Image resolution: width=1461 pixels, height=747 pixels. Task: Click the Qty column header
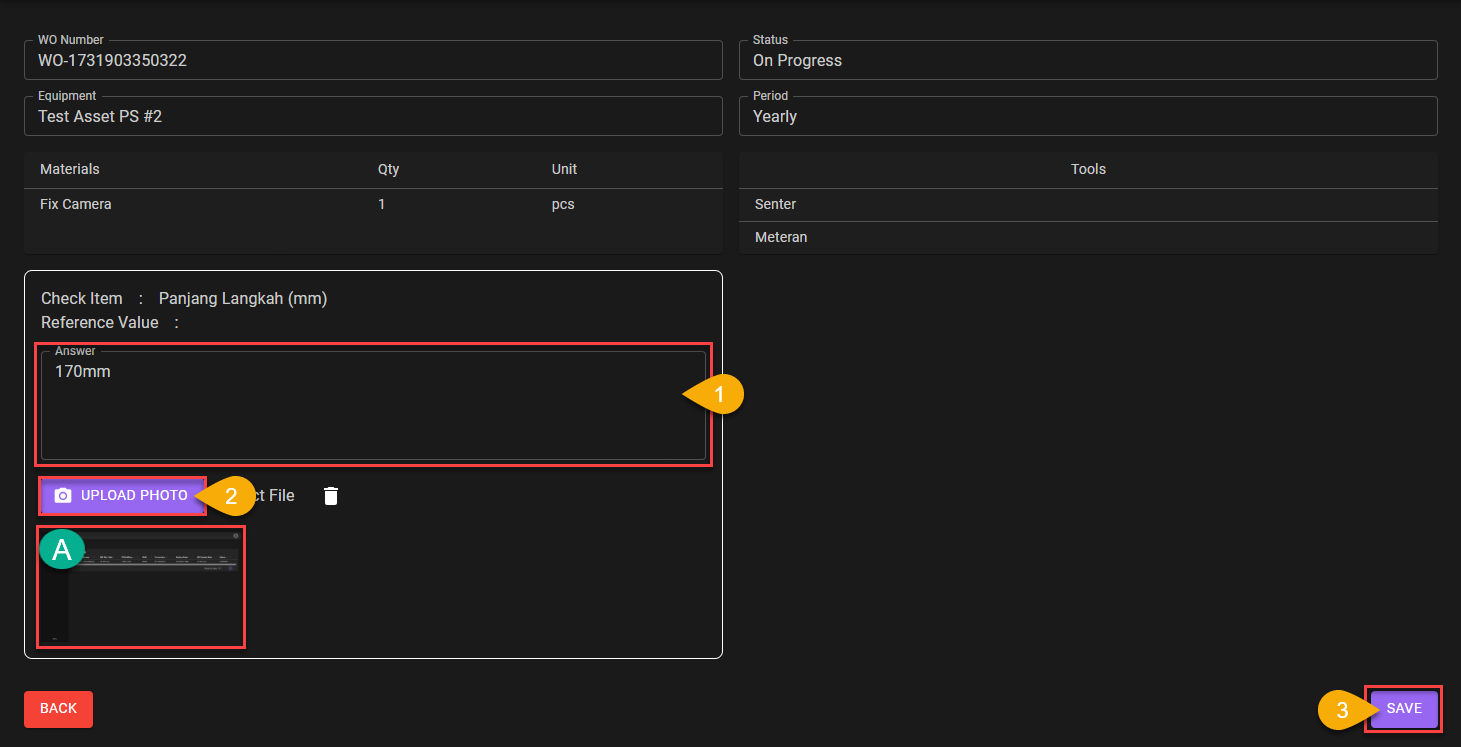tap(388, 169)
